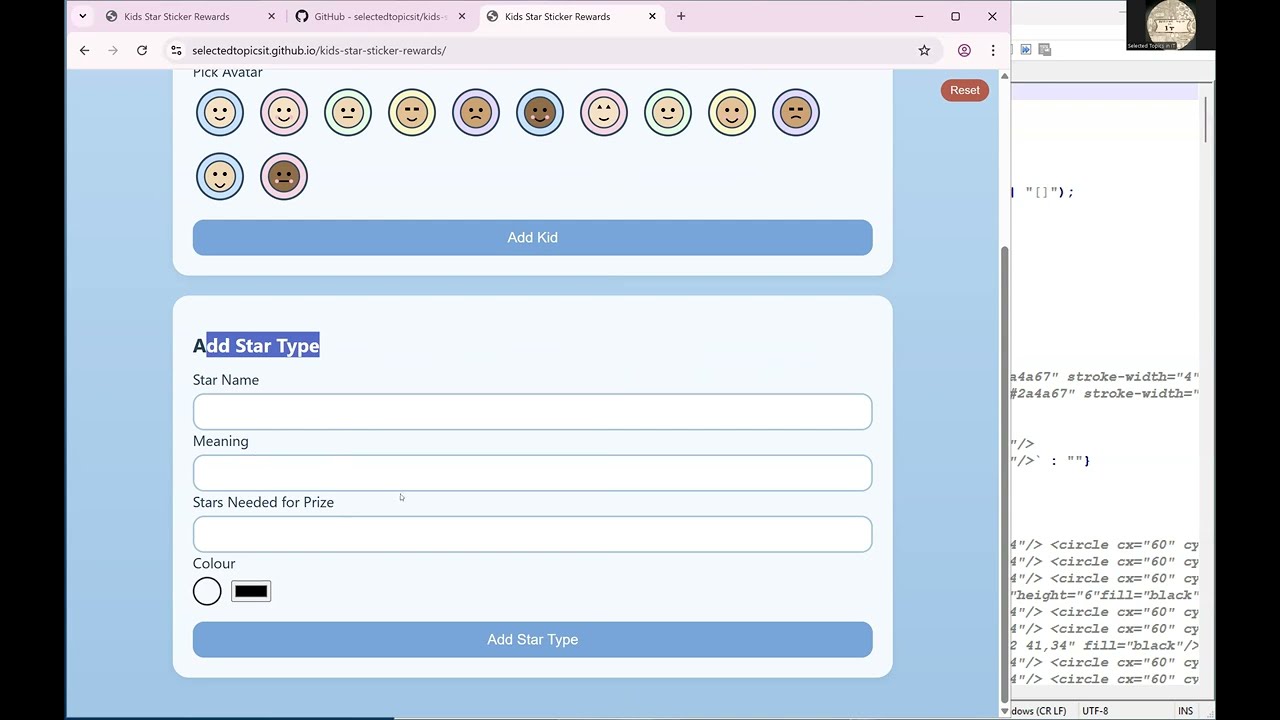This screenshot has height=720, width=1280.
Task: Click UTF-8 in the editor status bar
Action: pos(1095,711)
